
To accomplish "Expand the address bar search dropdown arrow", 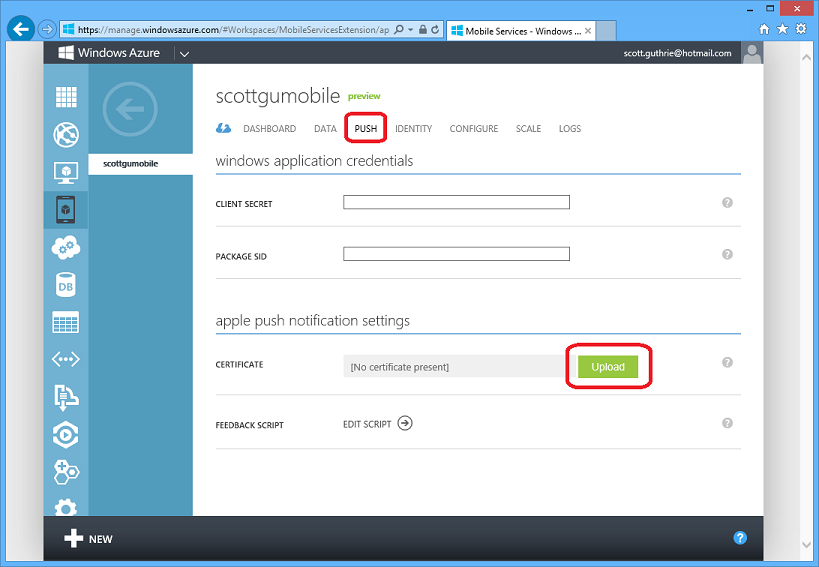I will [411, 30].
